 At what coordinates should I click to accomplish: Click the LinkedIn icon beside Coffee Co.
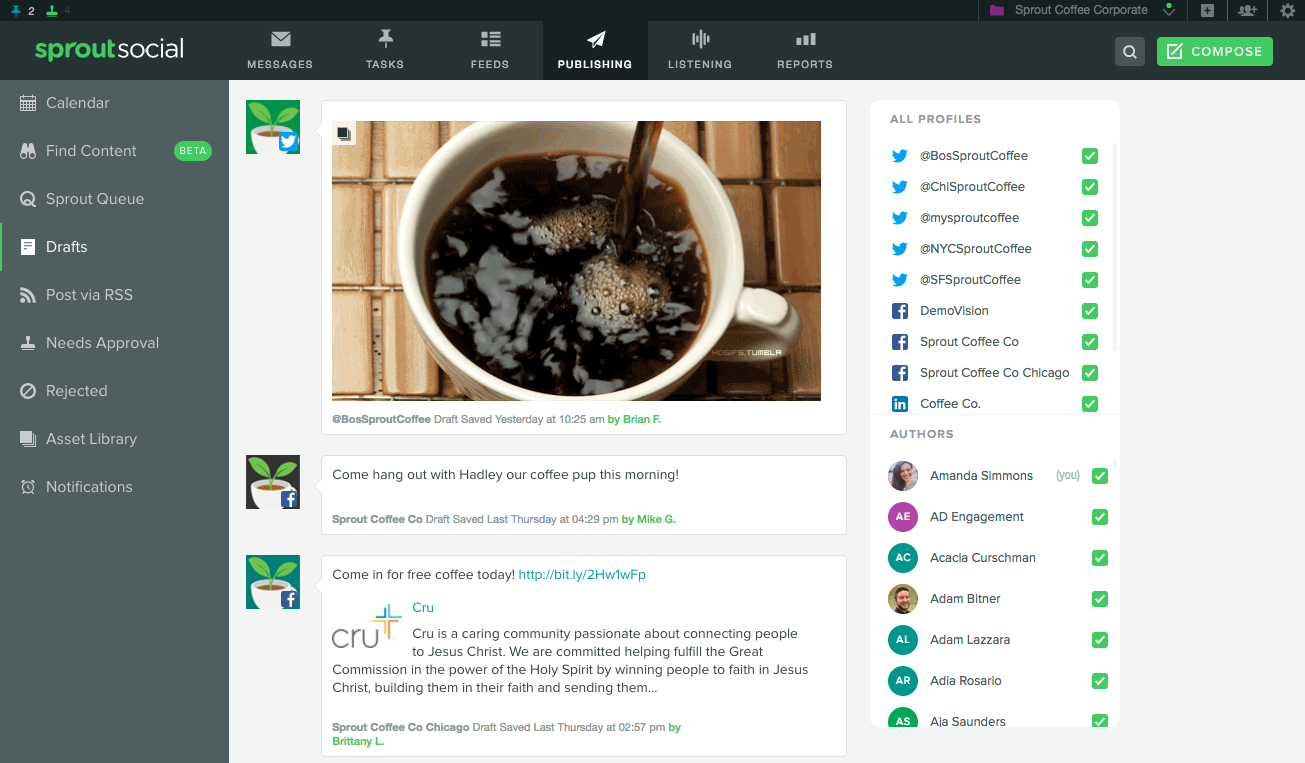[900, 404]
